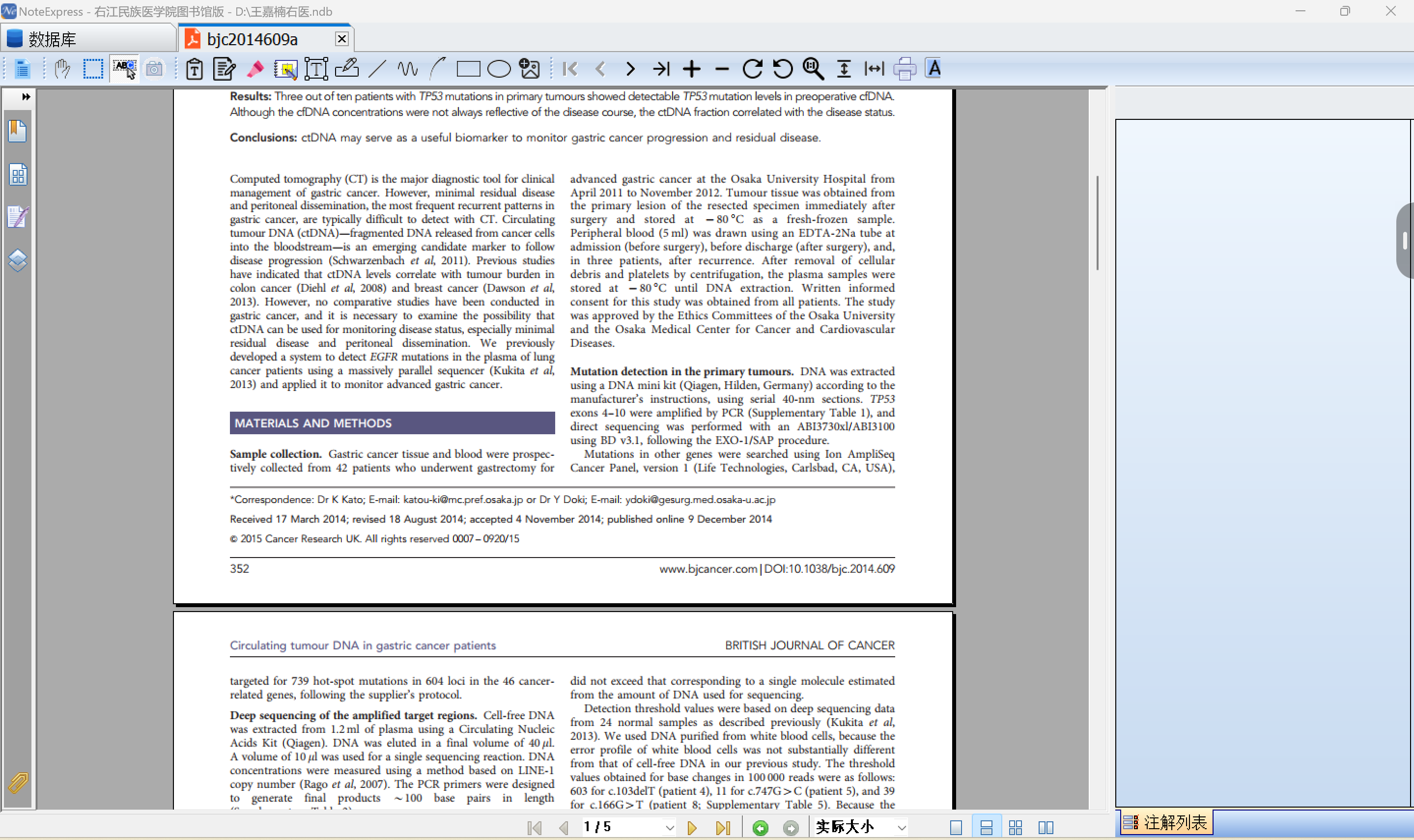Open the attachments paperclip panel

(x=18, y=784)
